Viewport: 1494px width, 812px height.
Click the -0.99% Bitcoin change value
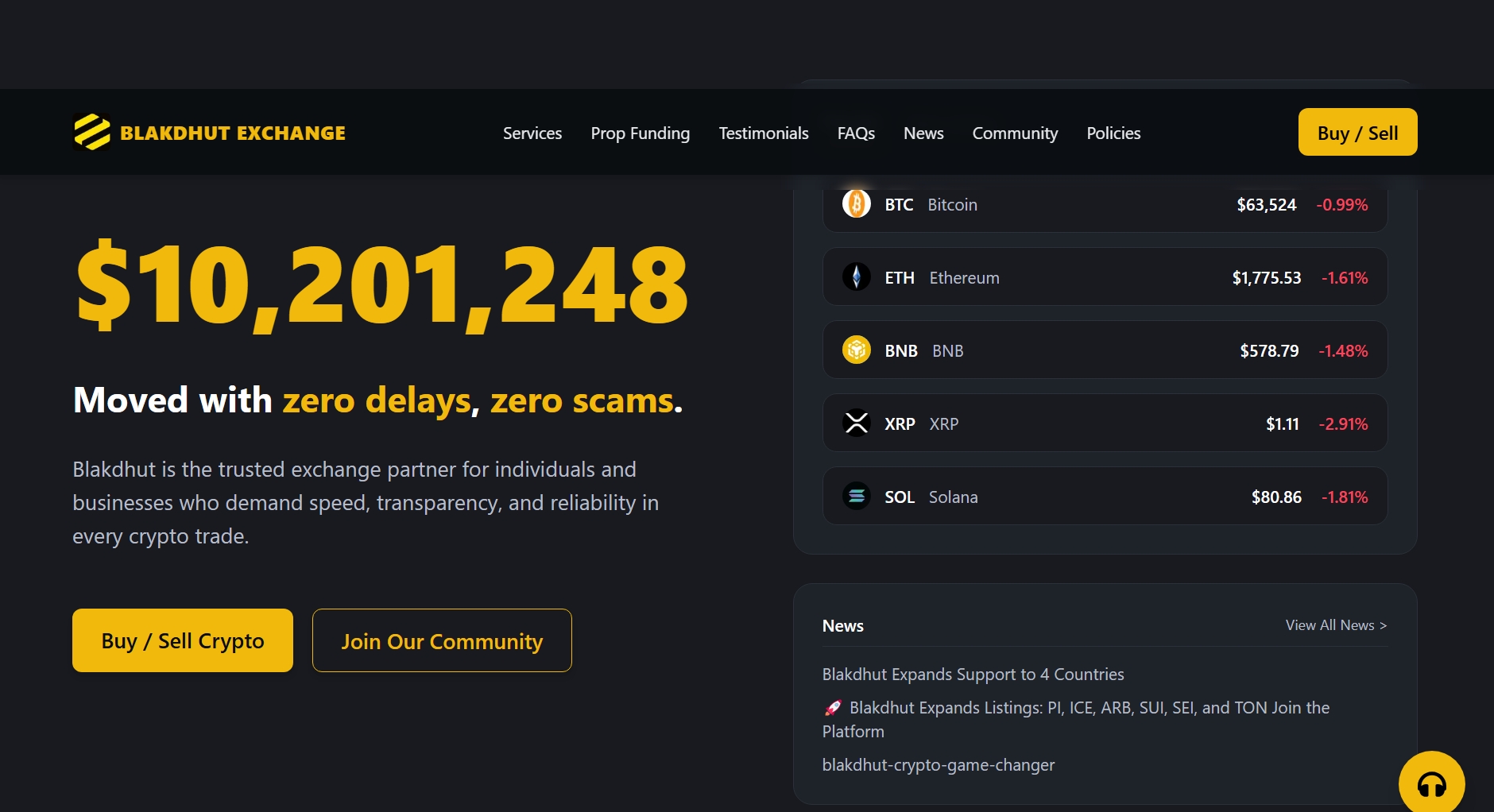pyautogui.click(x=1342, y=205)
